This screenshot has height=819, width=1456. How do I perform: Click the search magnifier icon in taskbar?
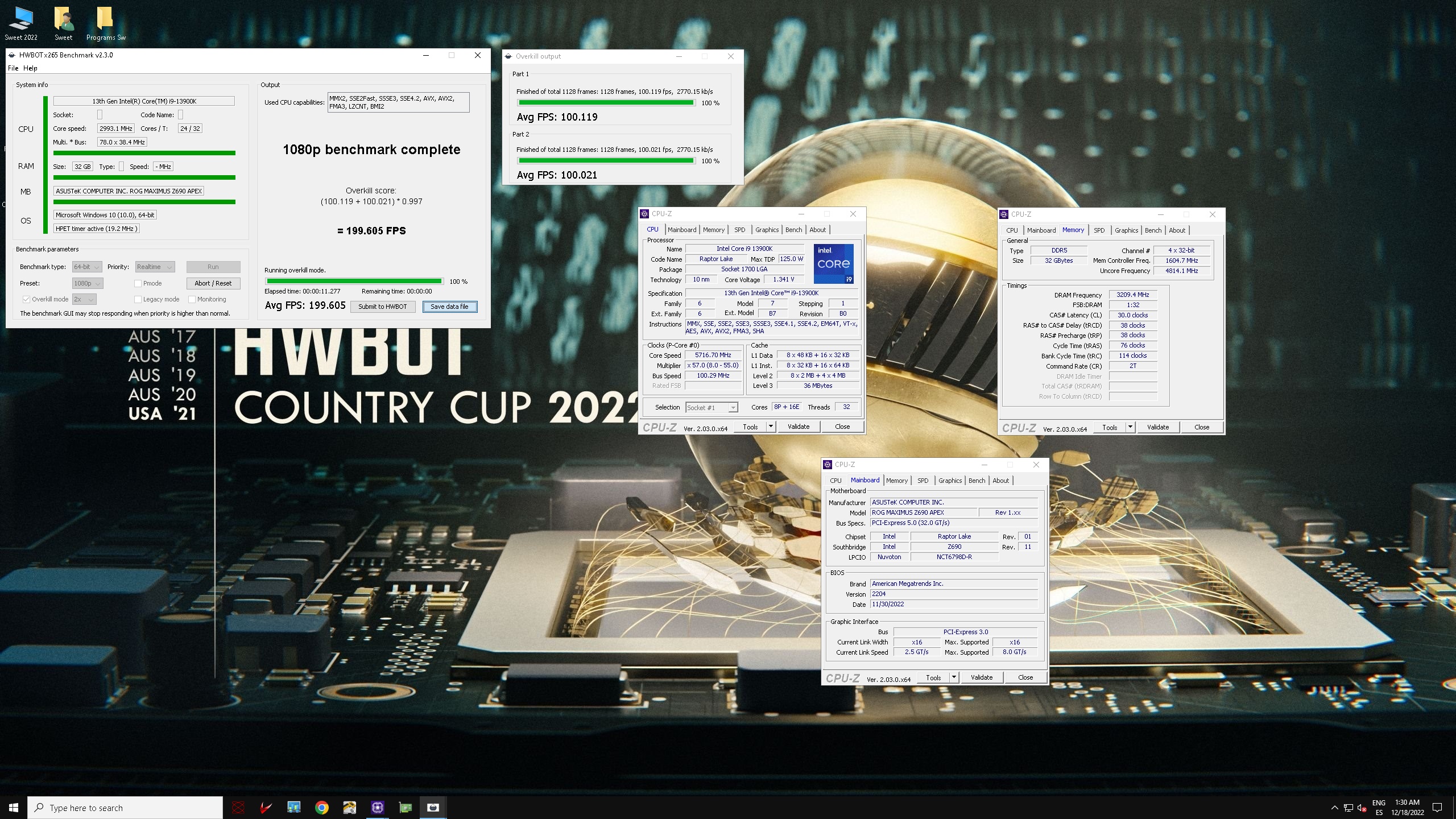pyautogui.click(x=39, y=808)
